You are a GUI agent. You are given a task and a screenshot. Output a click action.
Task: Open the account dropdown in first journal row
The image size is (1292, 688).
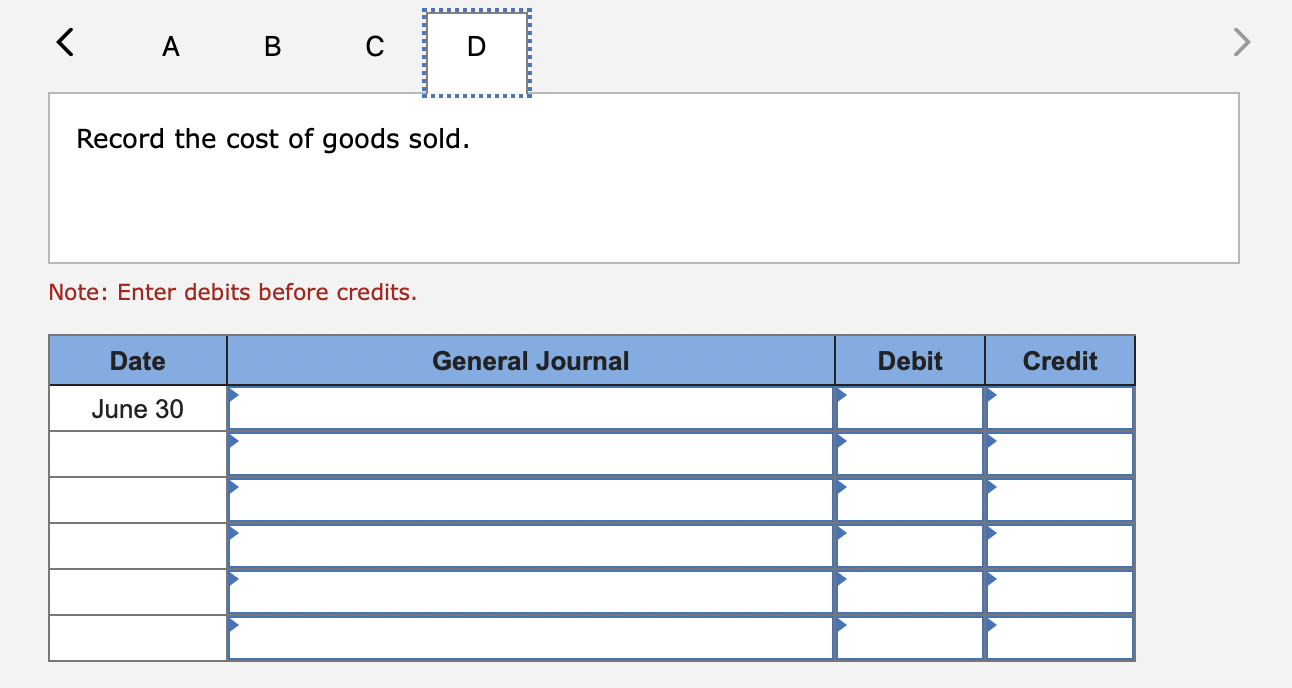(235, 394)
